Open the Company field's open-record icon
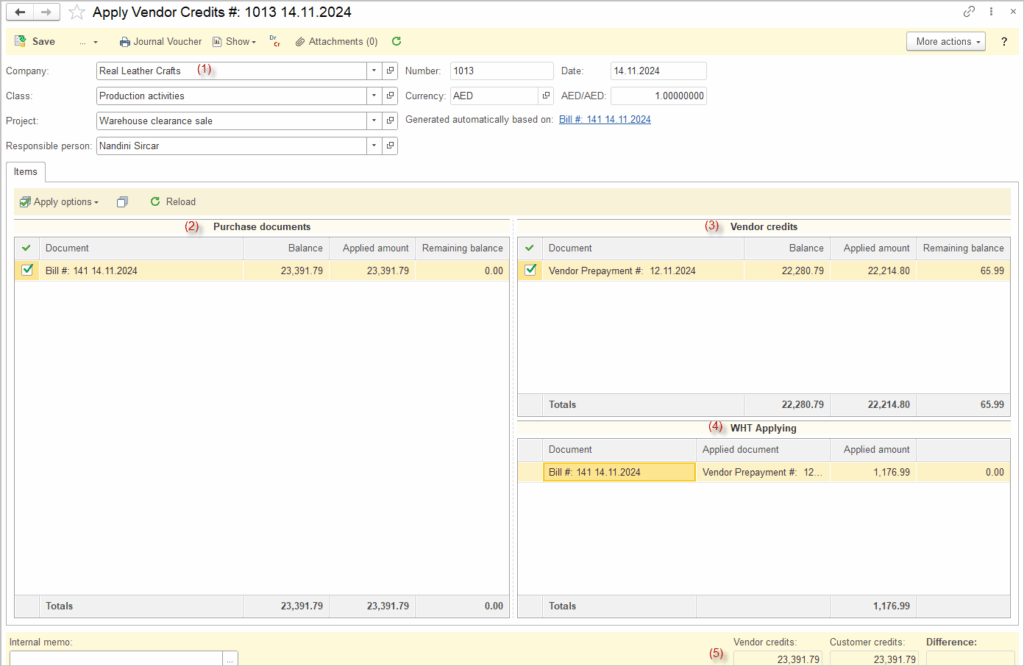This screenshot has height=666, width=1024. coord(390,71)
